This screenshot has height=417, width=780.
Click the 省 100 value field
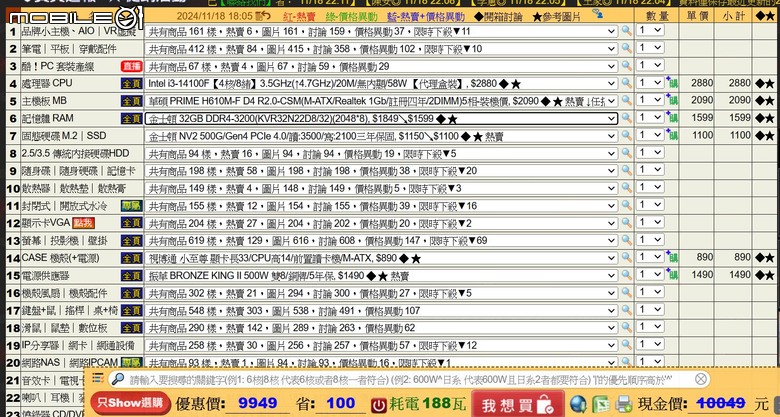coord(340,403)
